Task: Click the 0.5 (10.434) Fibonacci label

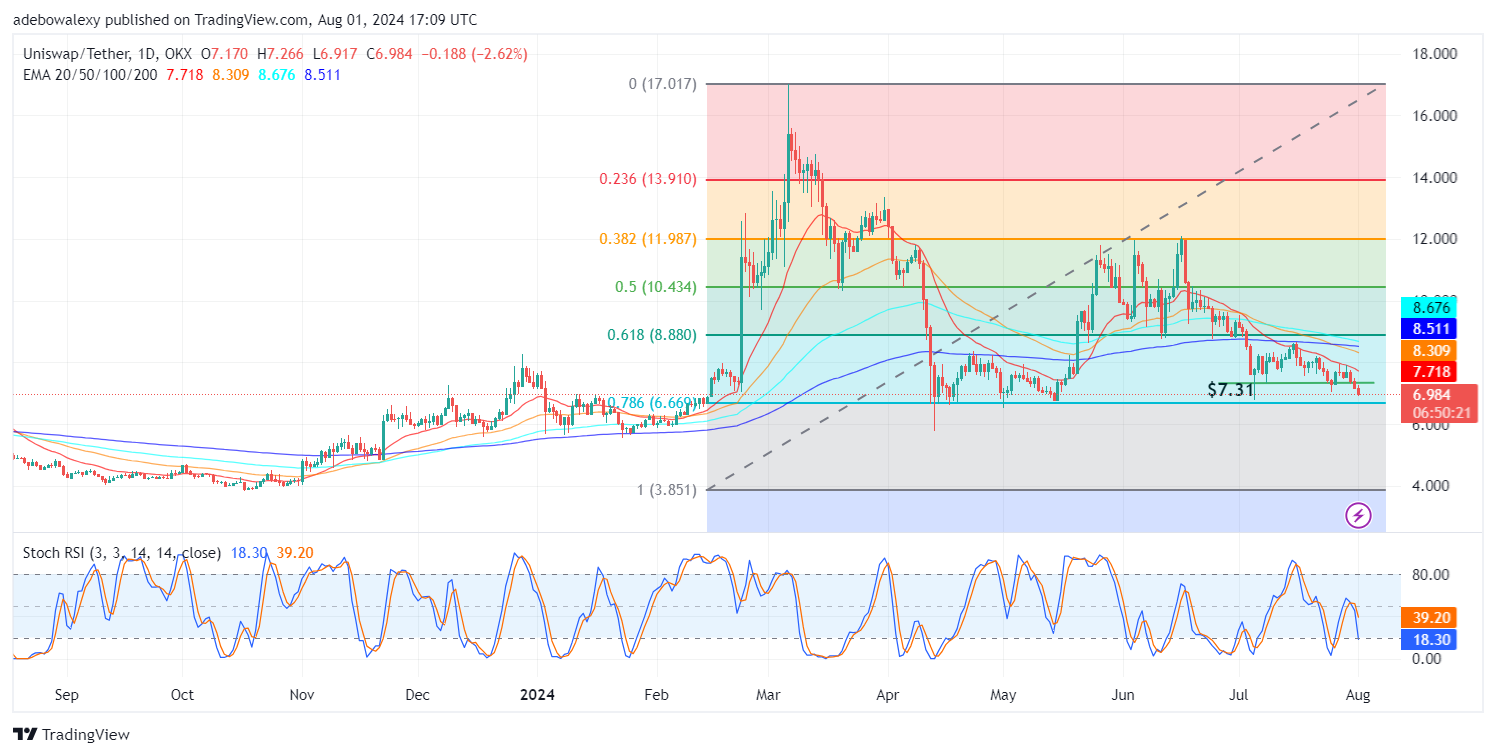Action: [657, 287]
